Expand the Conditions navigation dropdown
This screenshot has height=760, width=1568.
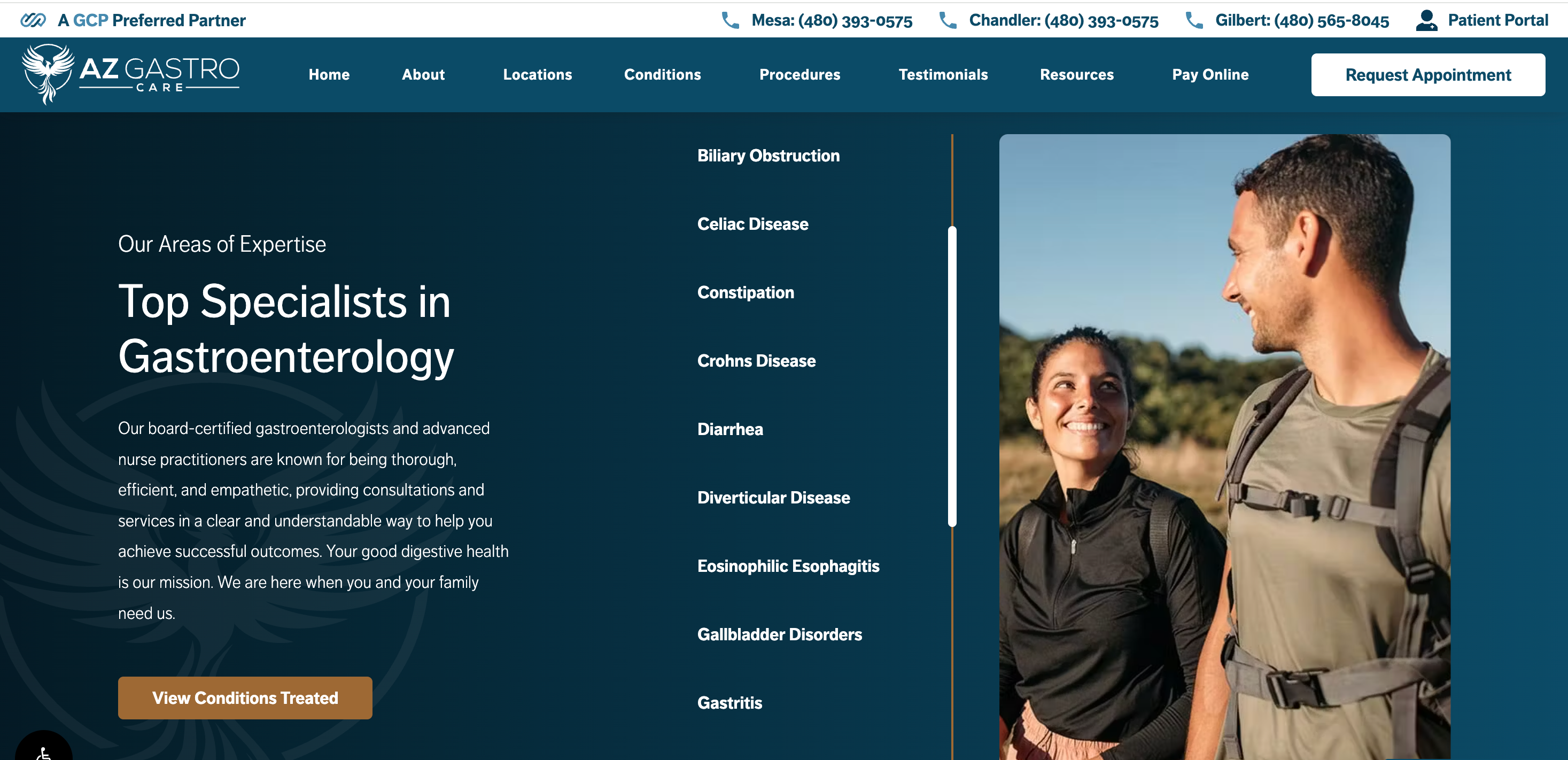coord(662,74)
